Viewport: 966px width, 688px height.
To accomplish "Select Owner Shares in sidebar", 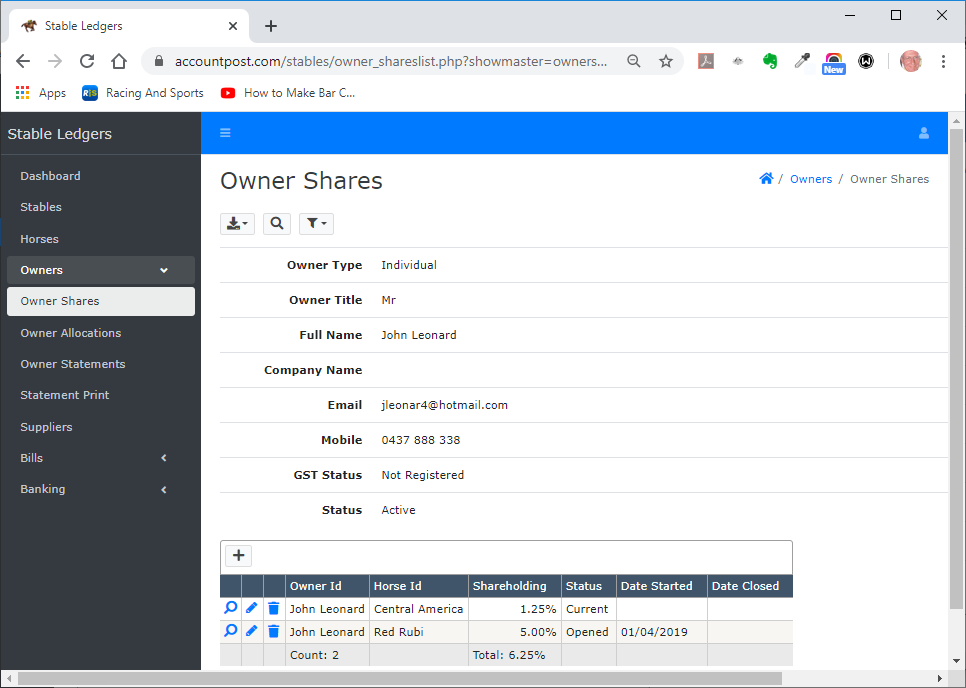I will pos(101,301).
